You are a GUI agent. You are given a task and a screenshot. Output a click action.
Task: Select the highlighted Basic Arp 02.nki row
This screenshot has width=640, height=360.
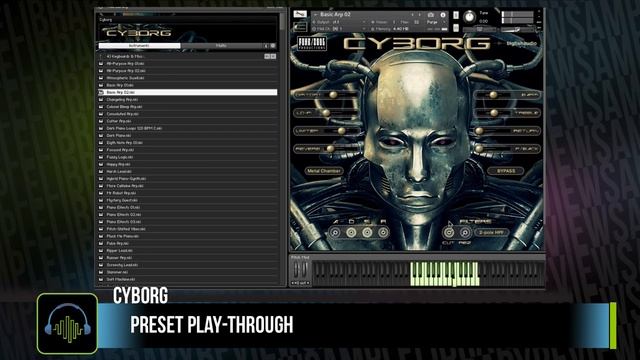point(187,92)
